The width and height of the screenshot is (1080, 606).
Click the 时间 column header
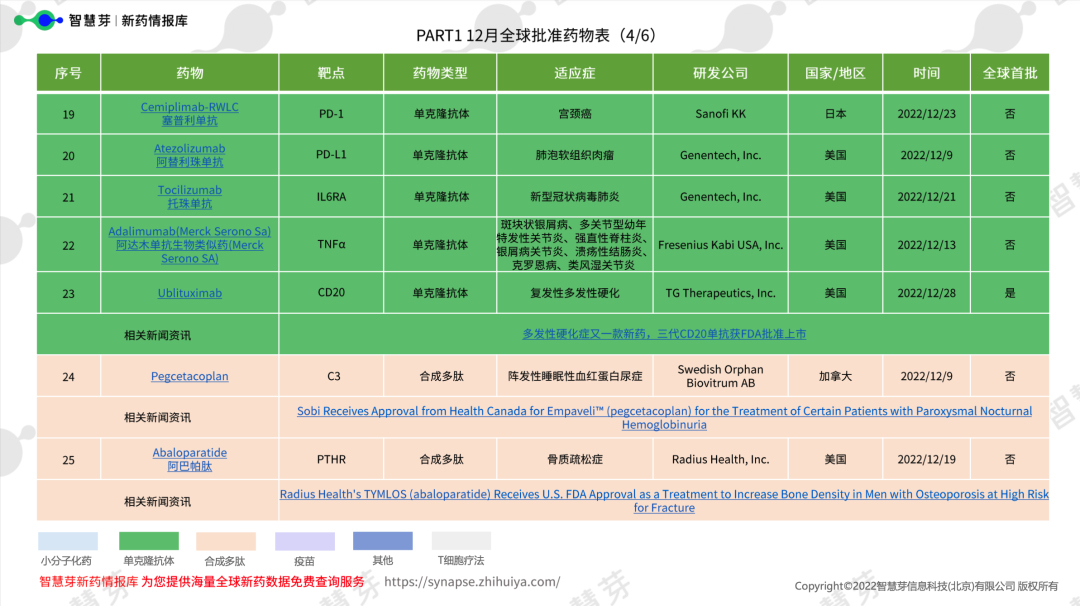tap(926, 73)
